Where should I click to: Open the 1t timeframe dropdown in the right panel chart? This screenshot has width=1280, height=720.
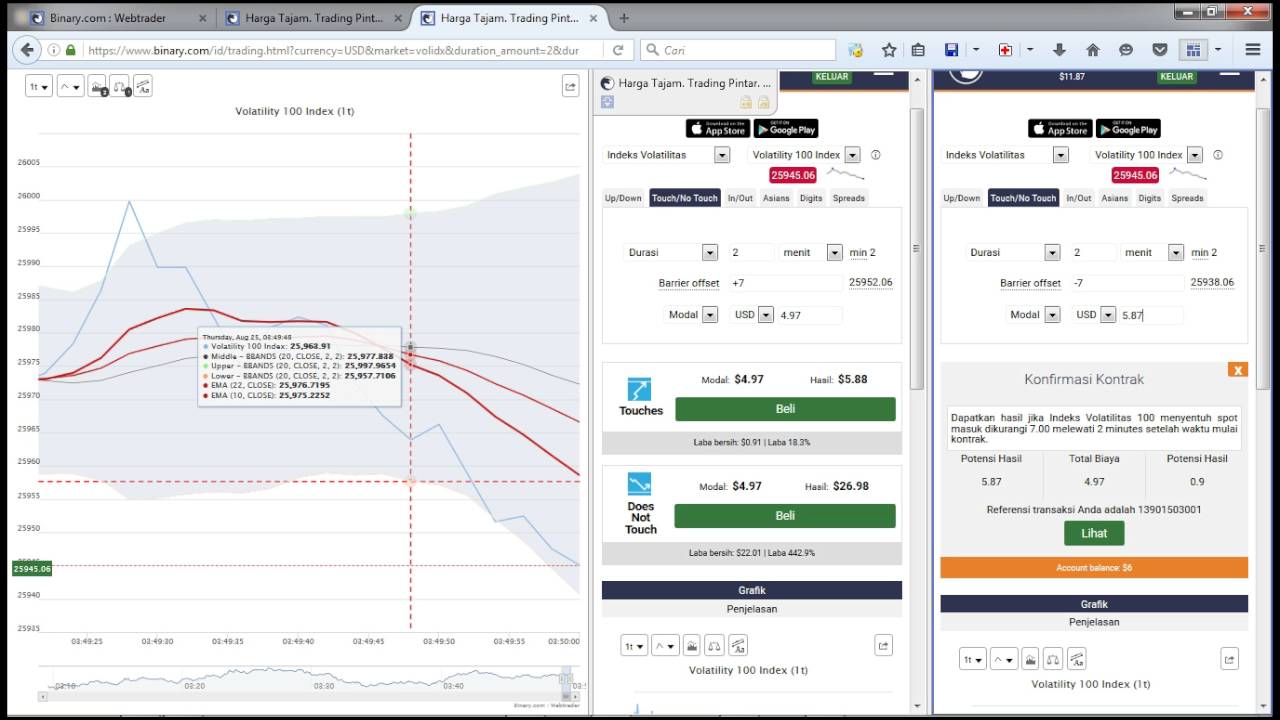click(x=973, y=659)
